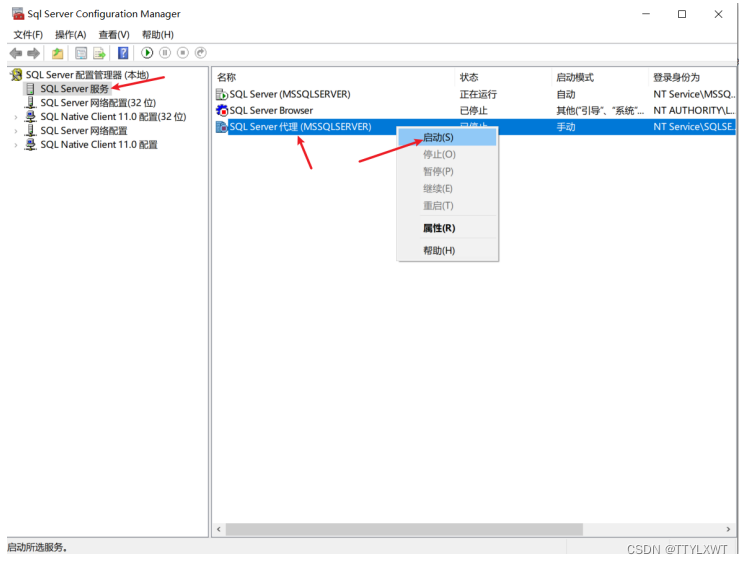The height and width of the screenshot is (564, 743).
Task: Click the Stop Service toolbar icon
Action: click(x=183, y=53)
